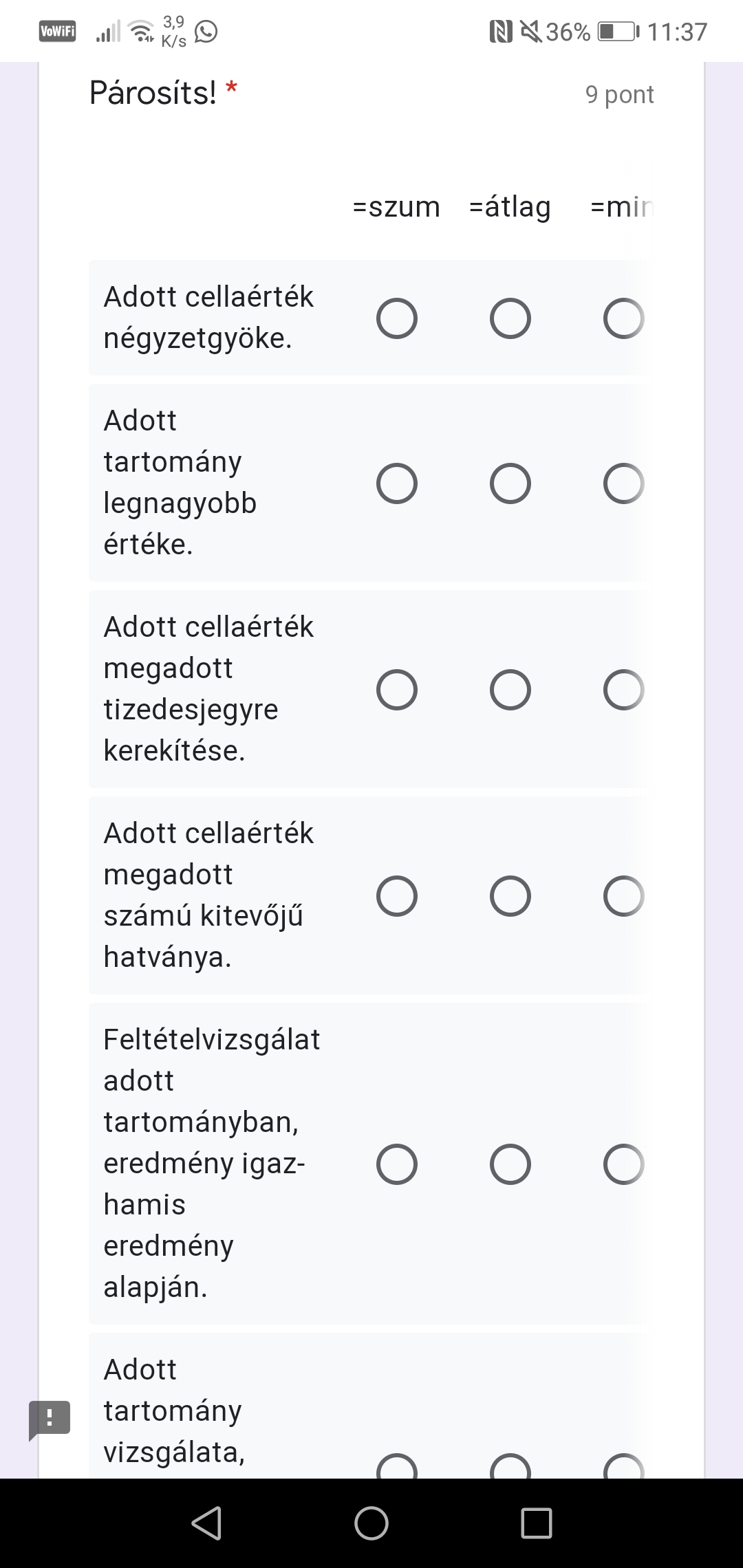Select =szum for Feltételvizsgálat row
743x1568 pixels.
point(397,1164)
